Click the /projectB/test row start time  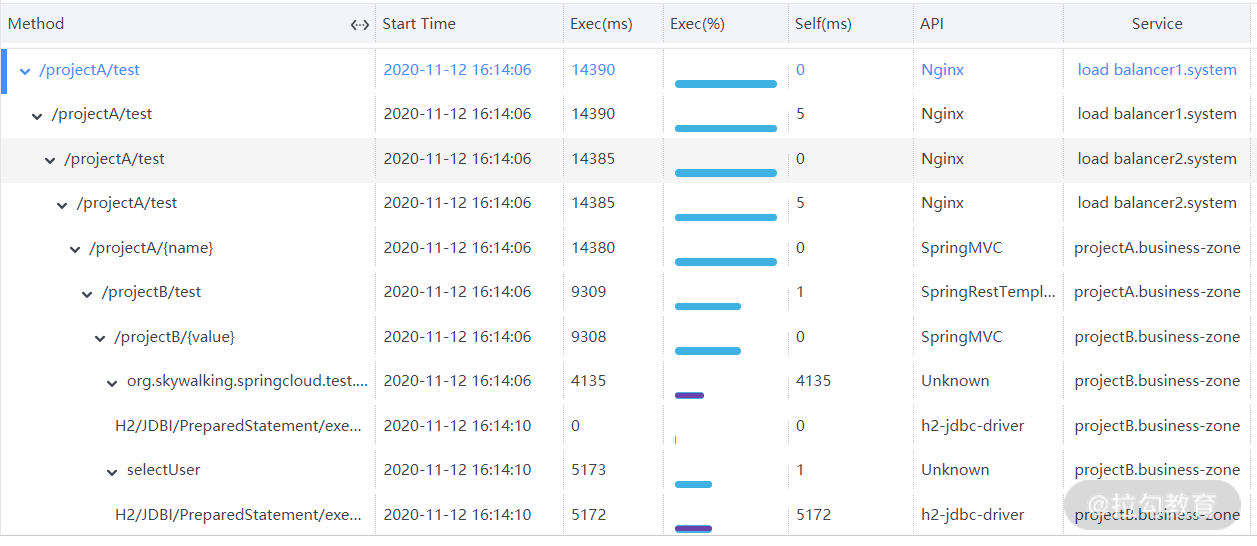457,292
